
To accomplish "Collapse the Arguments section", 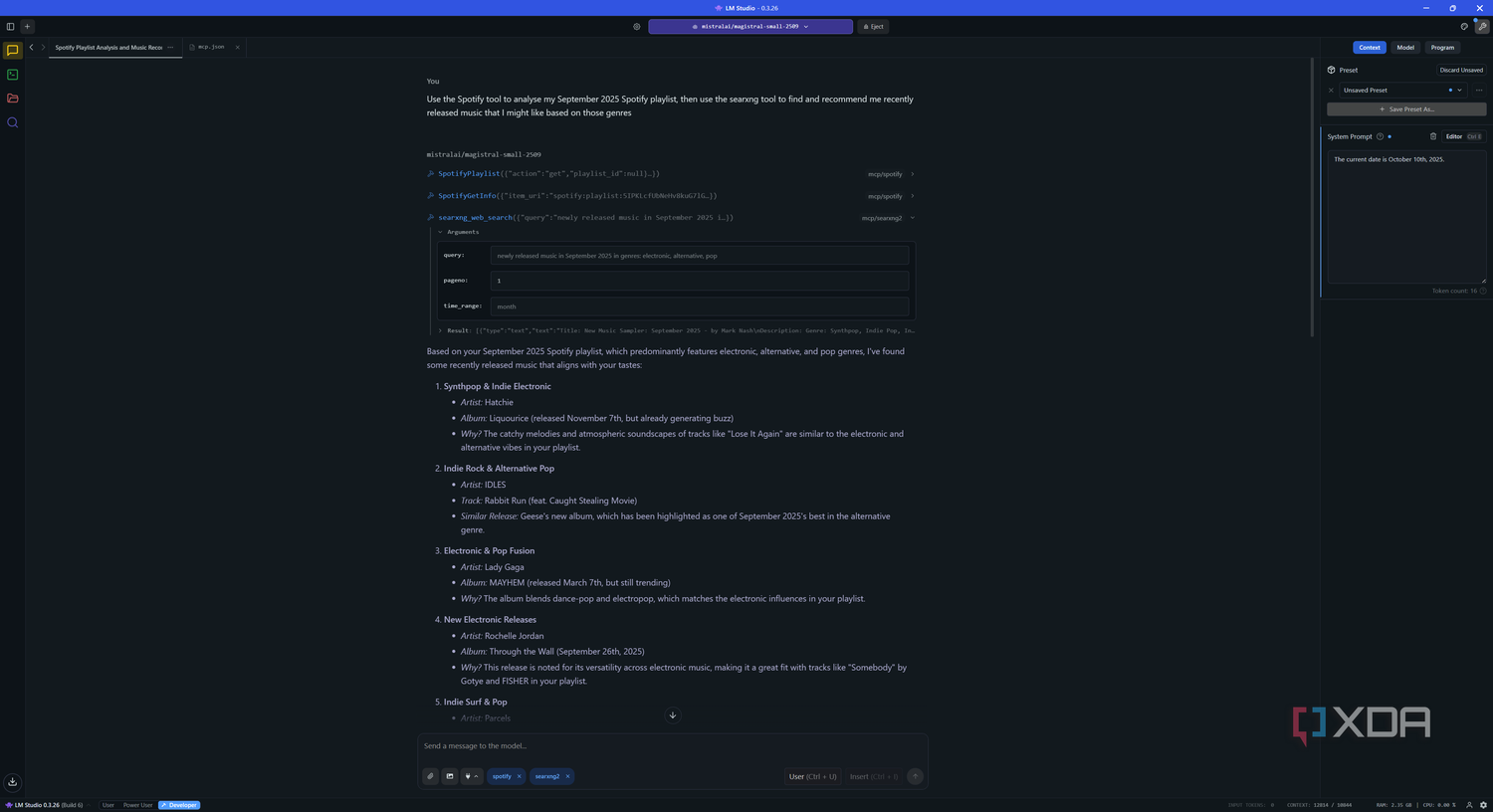I will point(459,232).
